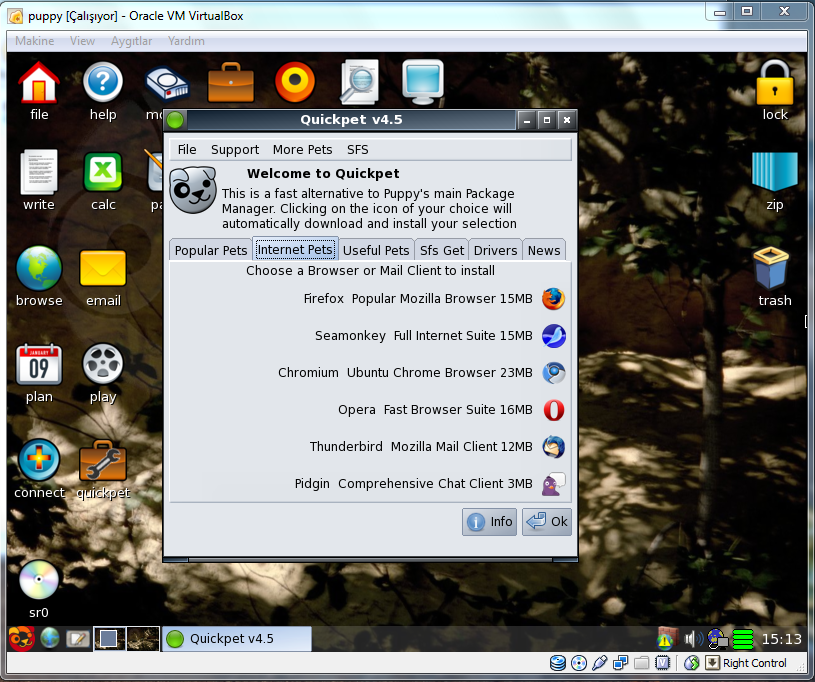Click the Thunderbird mail icon
815x682 pixels.
[553, 447]
